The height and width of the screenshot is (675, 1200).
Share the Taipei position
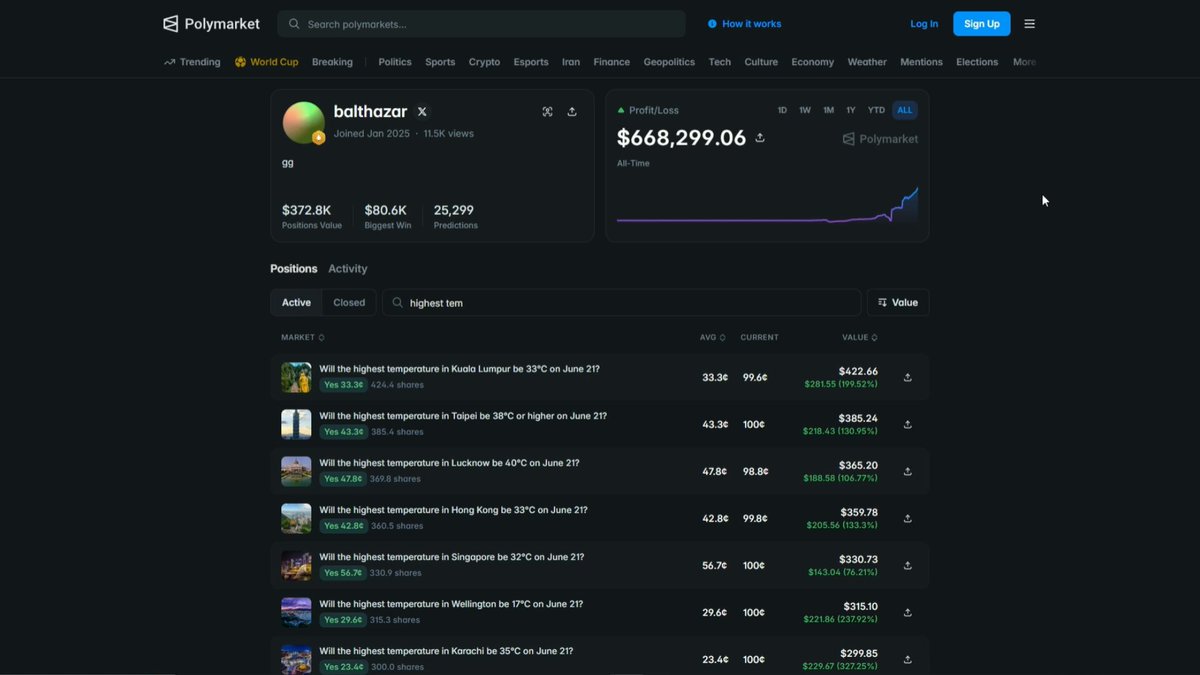pos(908,425)
